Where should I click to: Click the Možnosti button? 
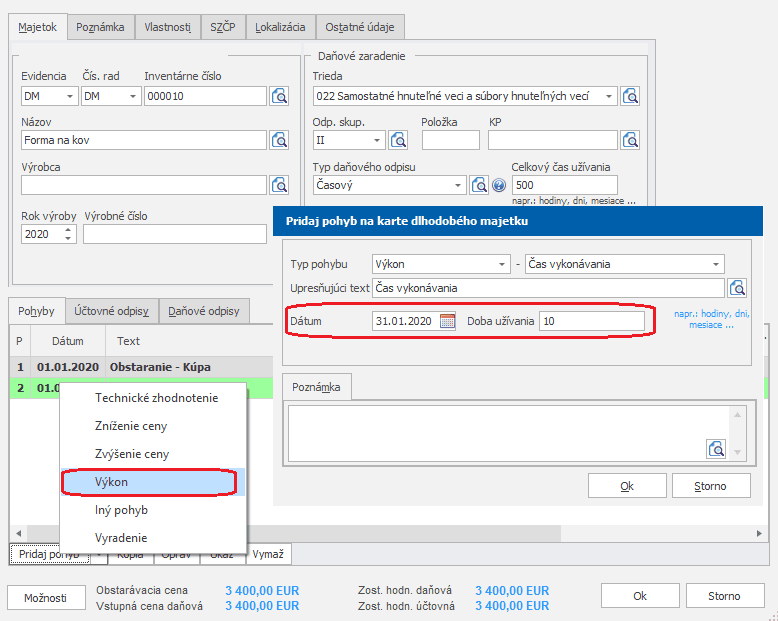pyautogui.click(x=47, y=597)
